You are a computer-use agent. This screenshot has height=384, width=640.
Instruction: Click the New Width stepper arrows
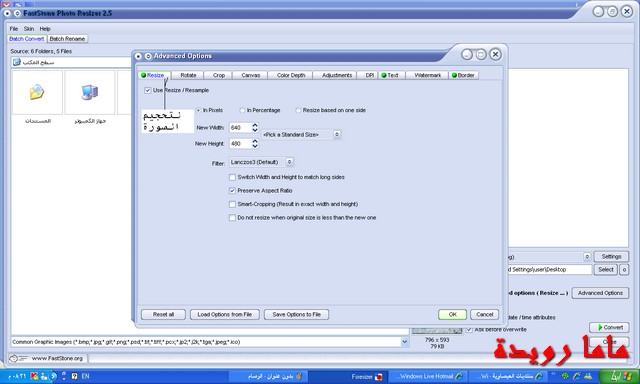(x=255, y=127)
